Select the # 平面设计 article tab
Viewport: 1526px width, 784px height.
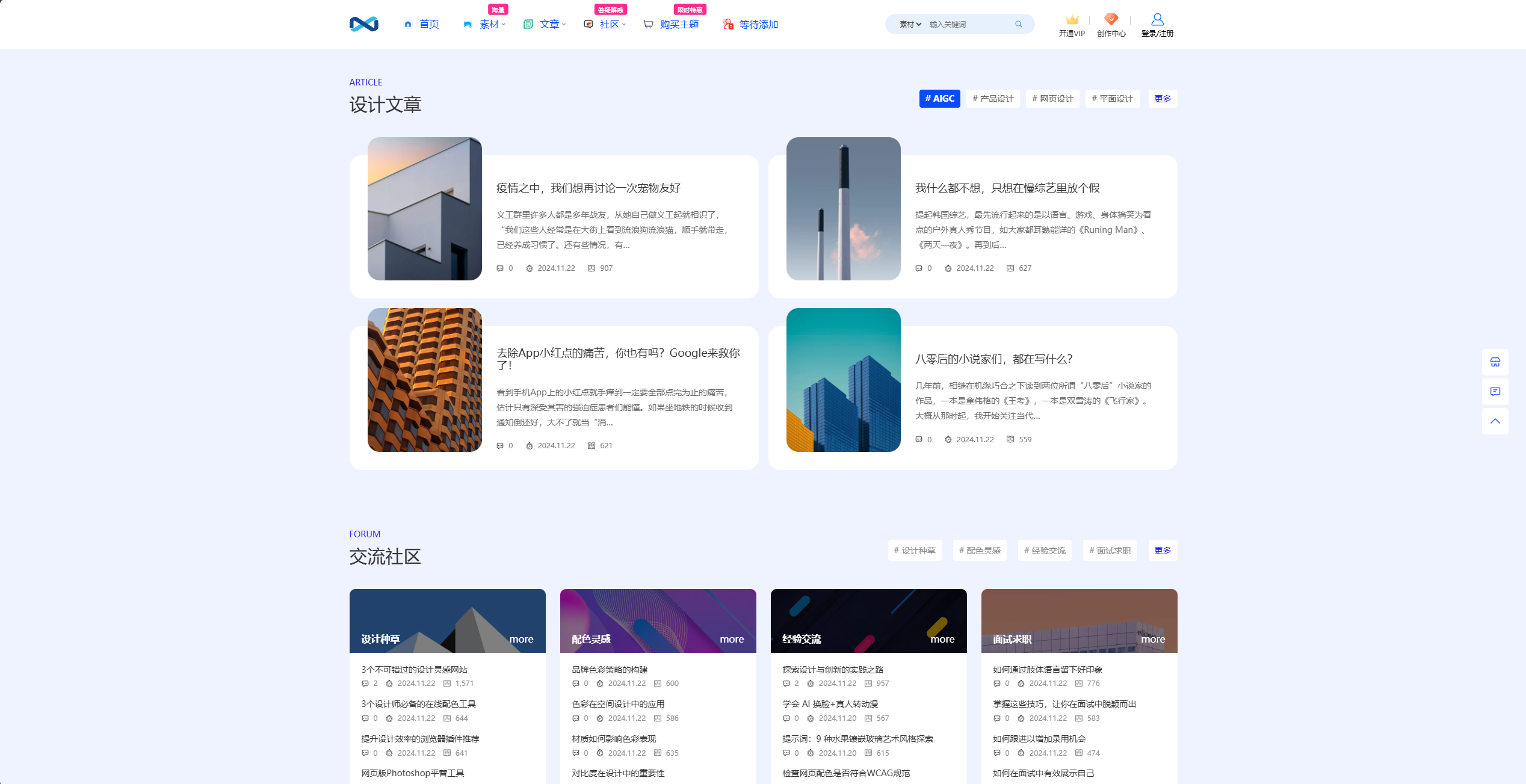(1112, 99)
